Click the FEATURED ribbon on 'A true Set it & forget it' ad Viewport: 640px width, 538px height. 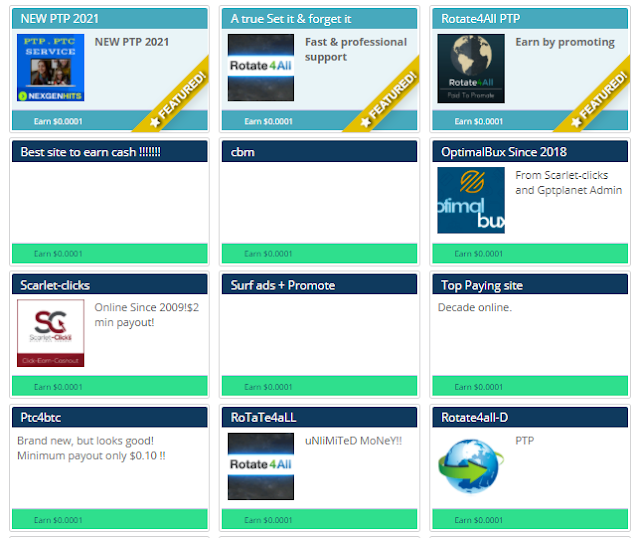390,98
